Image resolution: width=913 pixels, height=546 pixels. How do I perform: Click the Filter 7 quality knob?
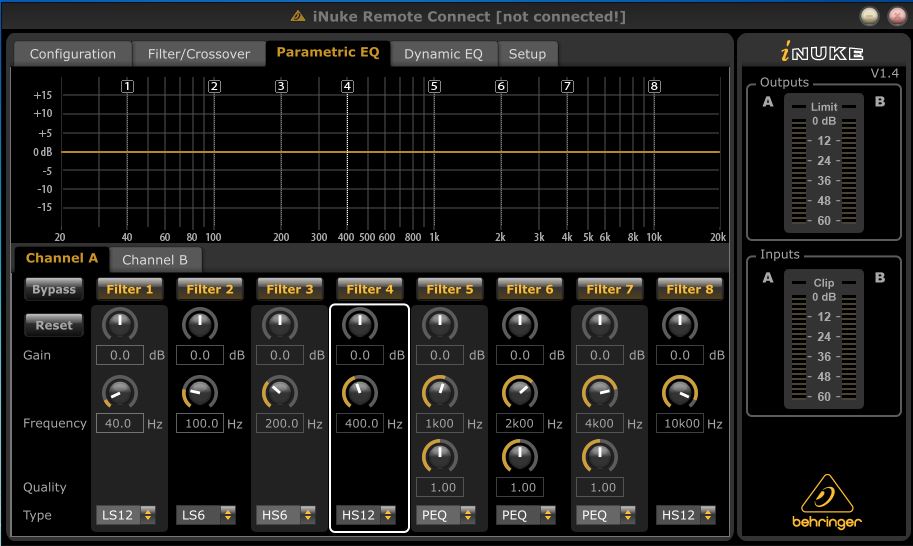point(600,456)
